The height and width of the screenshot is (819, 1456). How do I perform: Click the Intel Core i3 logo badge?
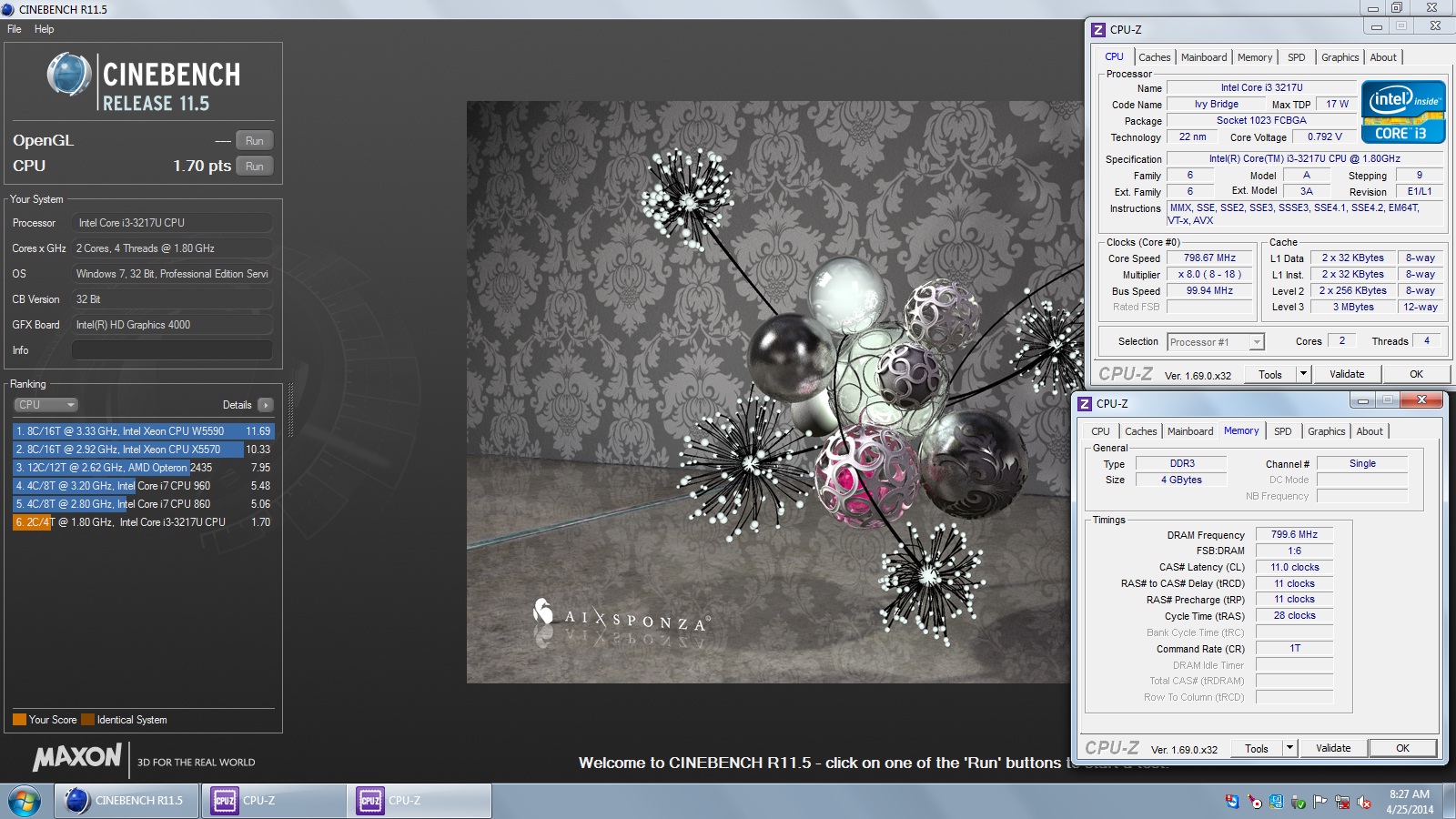(x=1403, y=112)
